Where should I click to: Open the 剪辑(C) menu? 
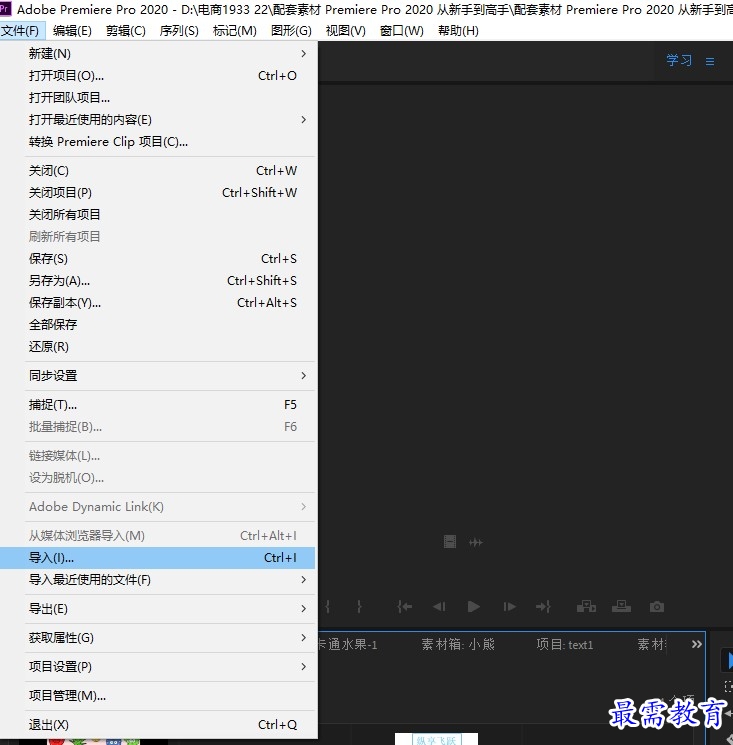point(126,31)
